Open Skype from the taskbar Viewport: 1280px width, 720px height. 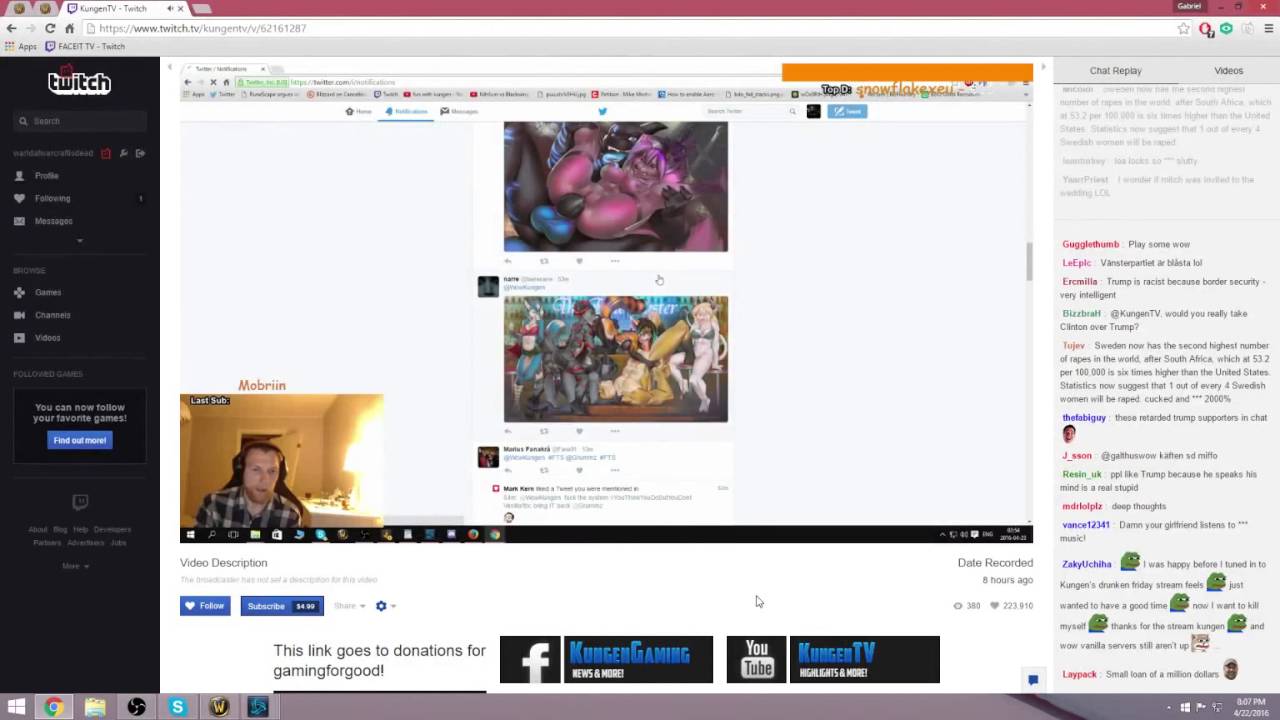[x=177, y=707]
